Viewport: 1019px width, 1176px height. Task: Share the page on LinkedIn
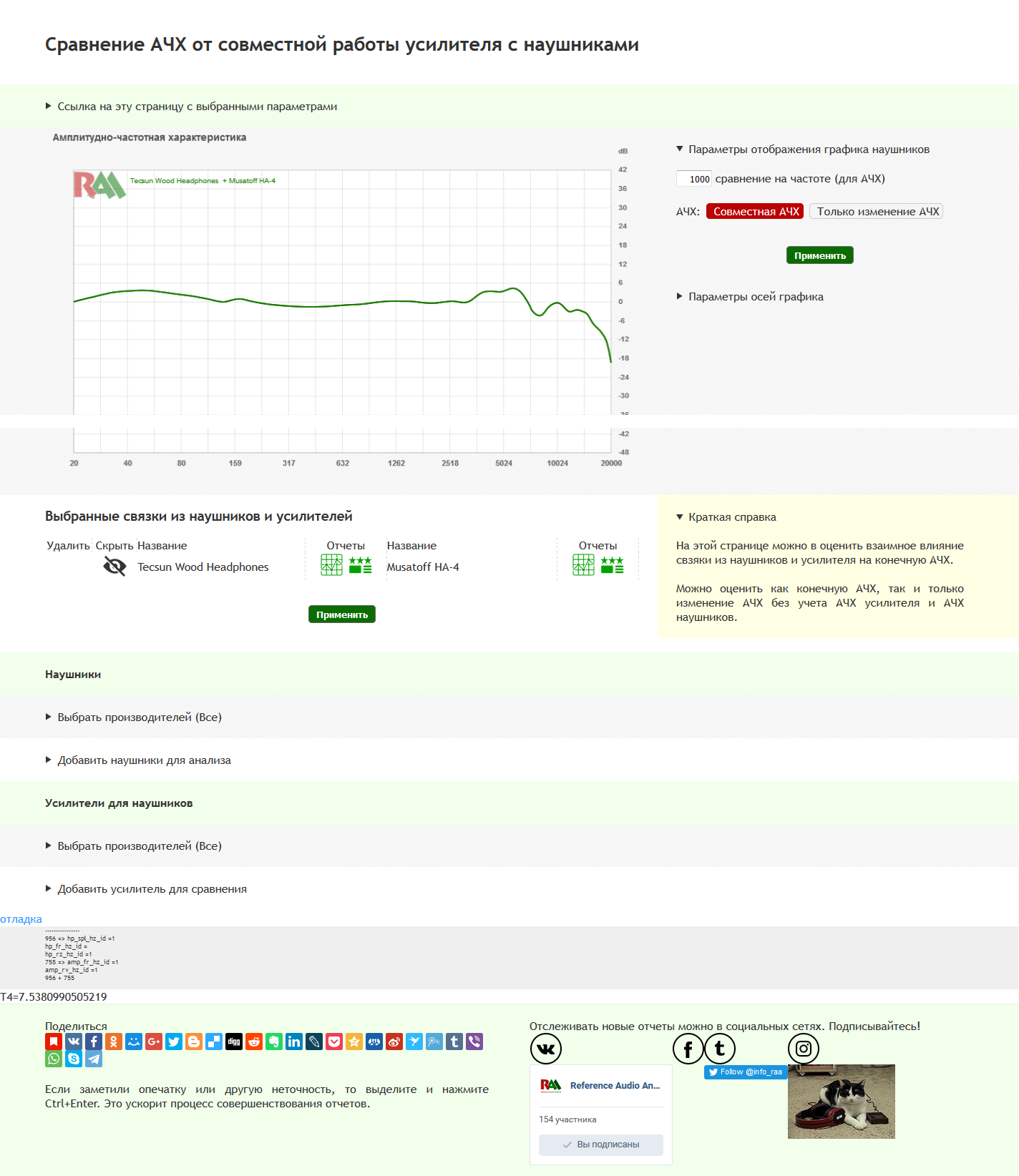[x=294, y=1042]
